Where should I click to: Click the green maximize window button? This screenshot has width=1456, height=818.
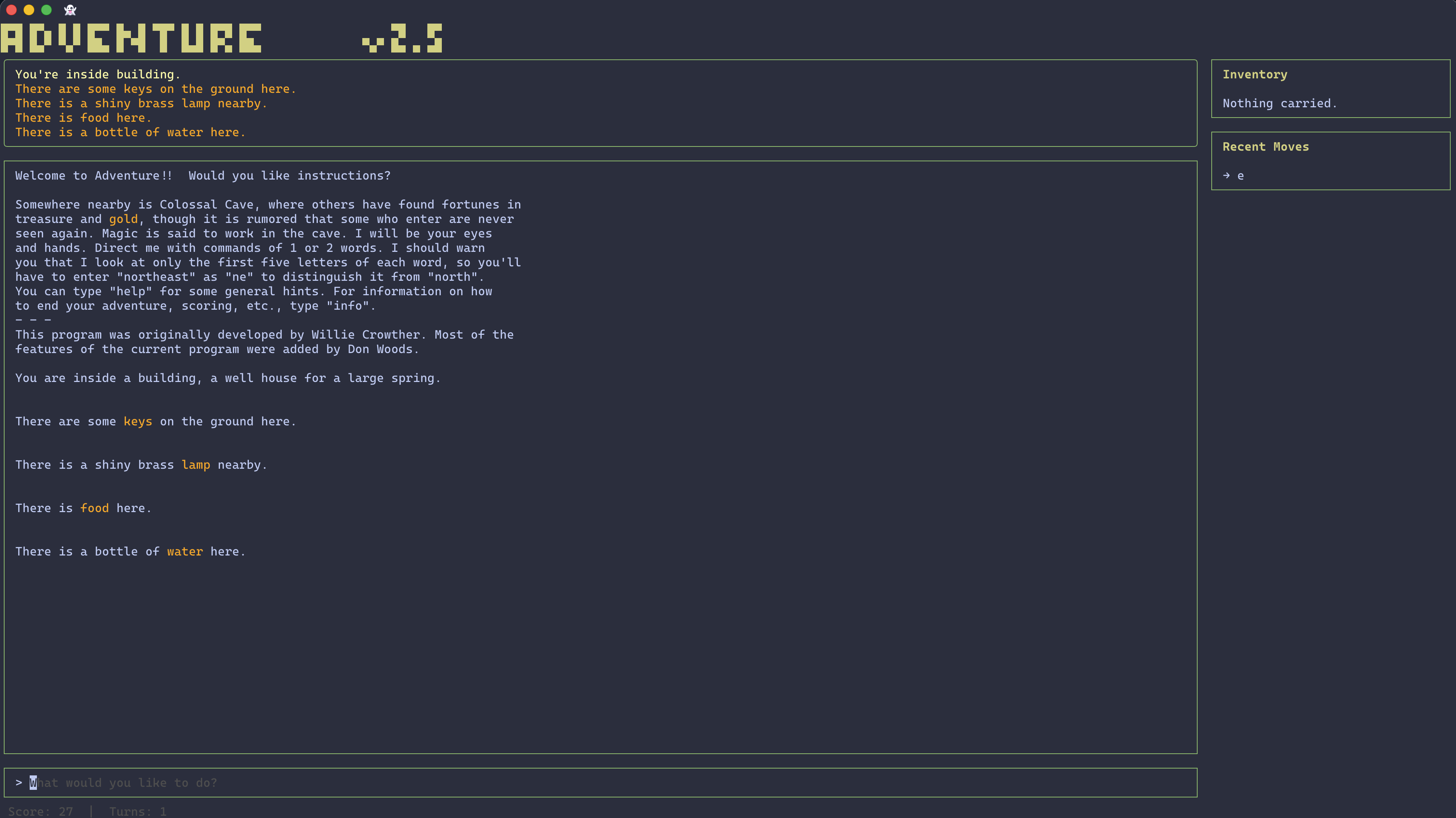[46, 10]
